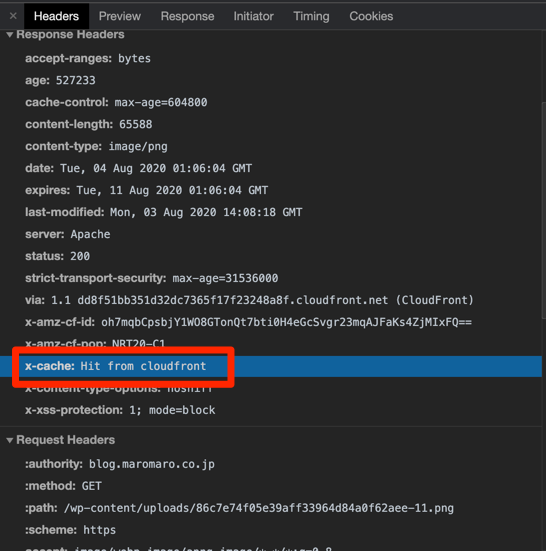Collapse the Request Headers section

pyautogui.click(x=10, y=440)
